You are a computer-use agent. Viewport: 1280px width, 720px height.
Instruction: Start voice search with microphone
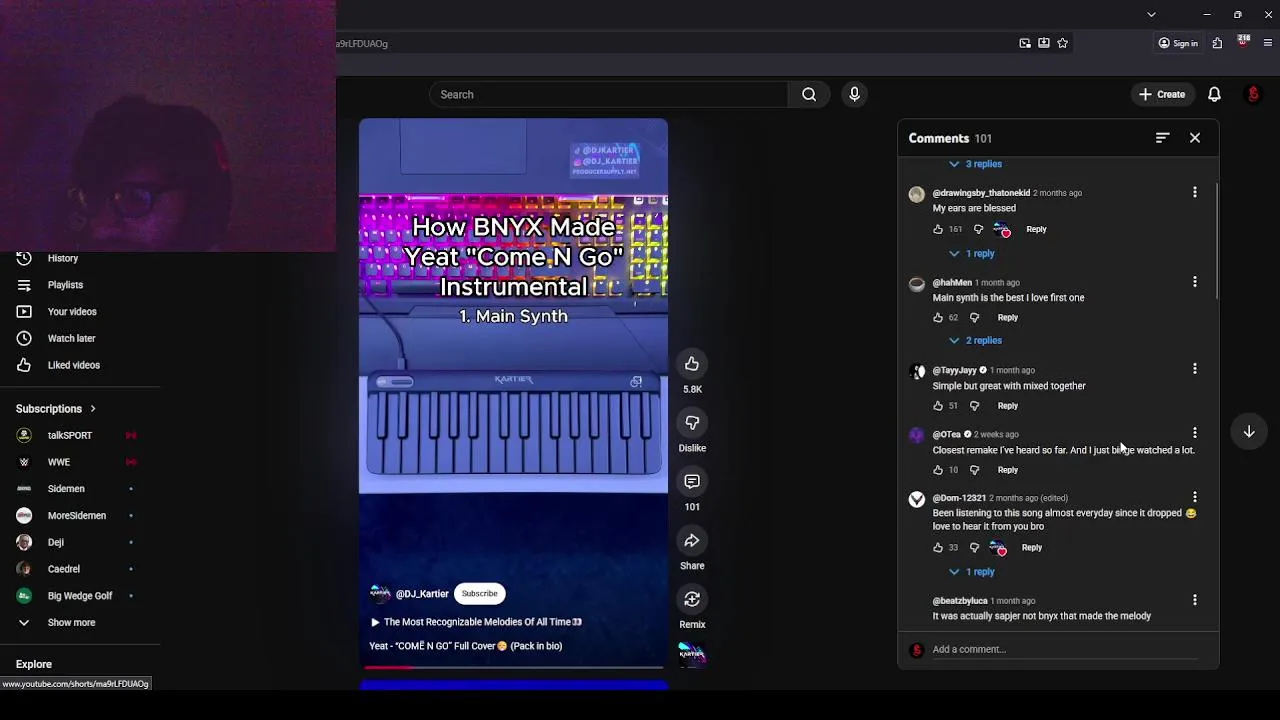click(854, 95)
